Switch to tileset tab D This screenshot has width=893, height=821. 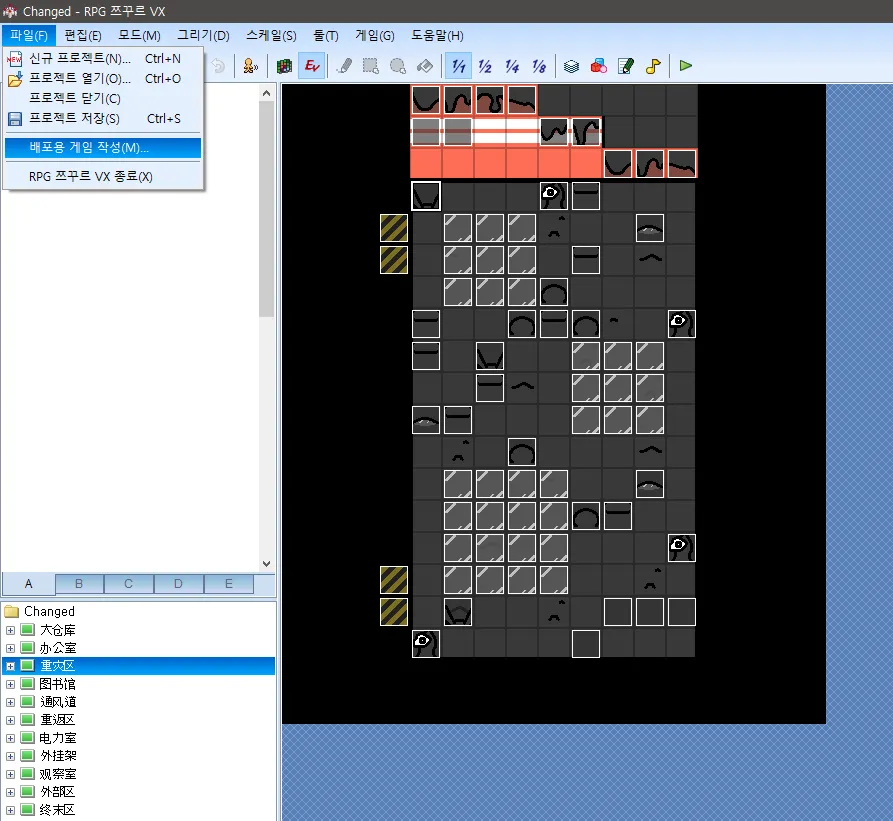[178, 584]
